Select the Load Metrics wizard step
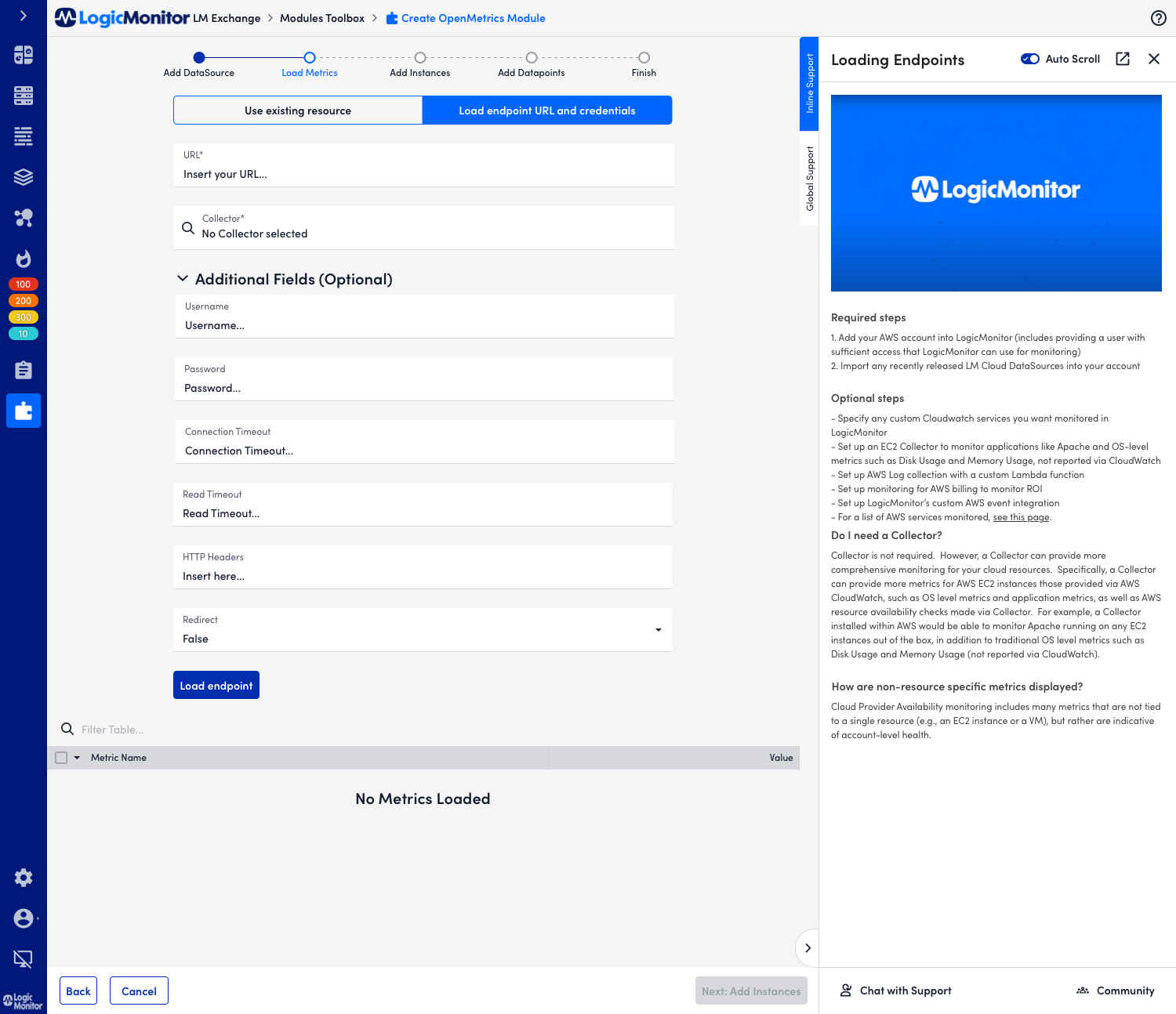Screen dimensions: 1176x1014 click(x=310, y=64)
